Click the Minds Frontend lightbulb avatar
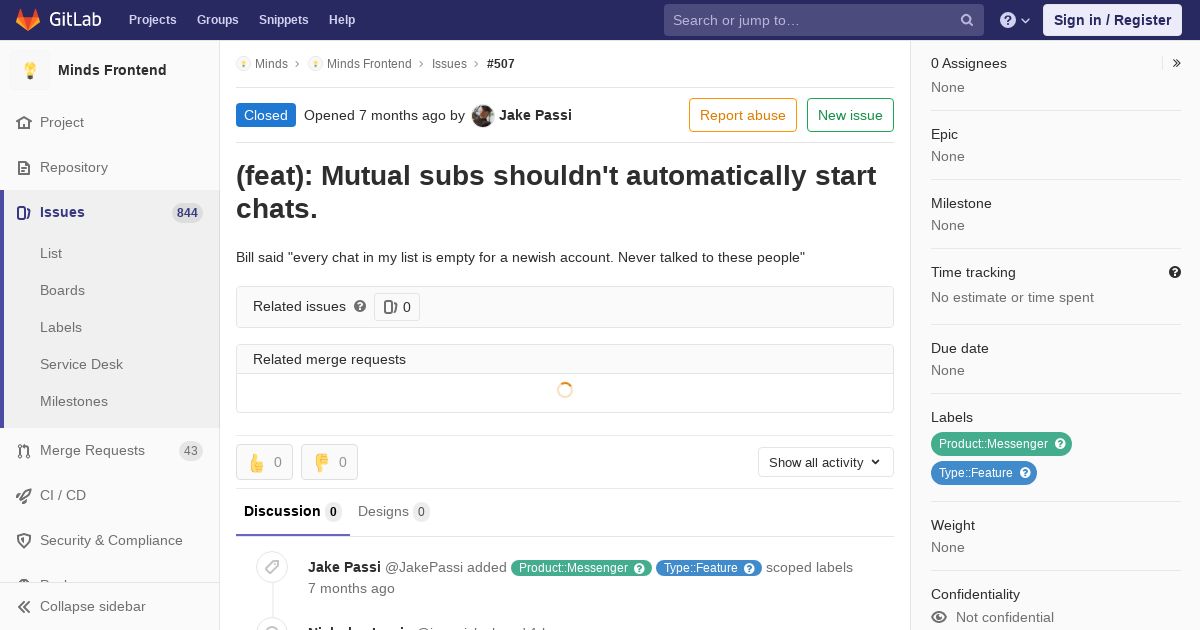The width and height of the screenshot is (1200, 630). click(30, 70)
